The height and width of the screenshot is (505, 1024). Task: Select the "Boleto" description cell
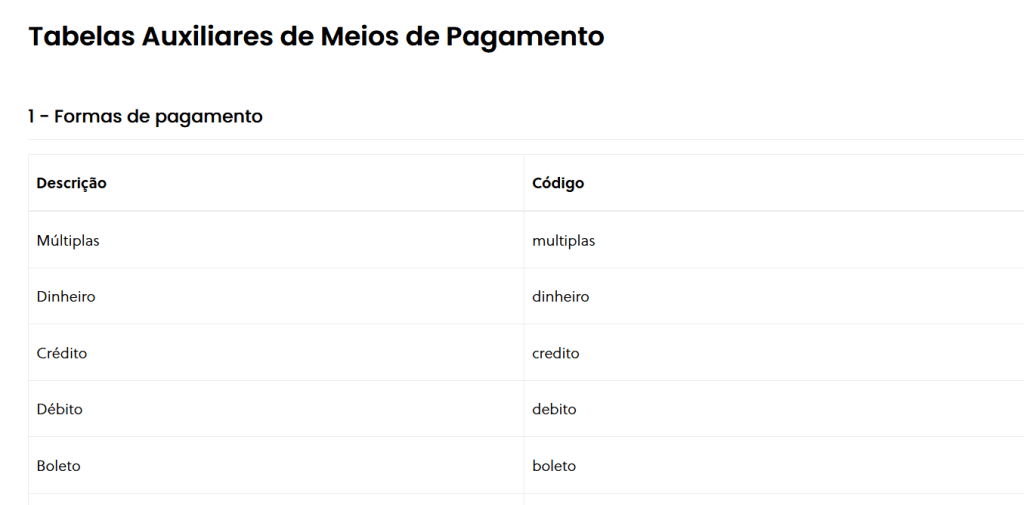click(x=59, y=467)
